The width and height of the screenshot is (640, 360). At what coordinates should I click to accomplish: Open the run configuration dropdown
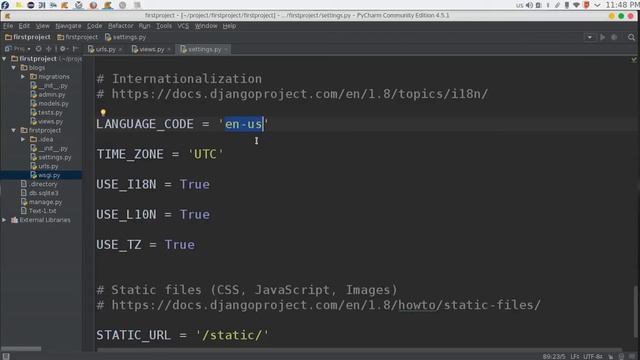tap(589, 37)
